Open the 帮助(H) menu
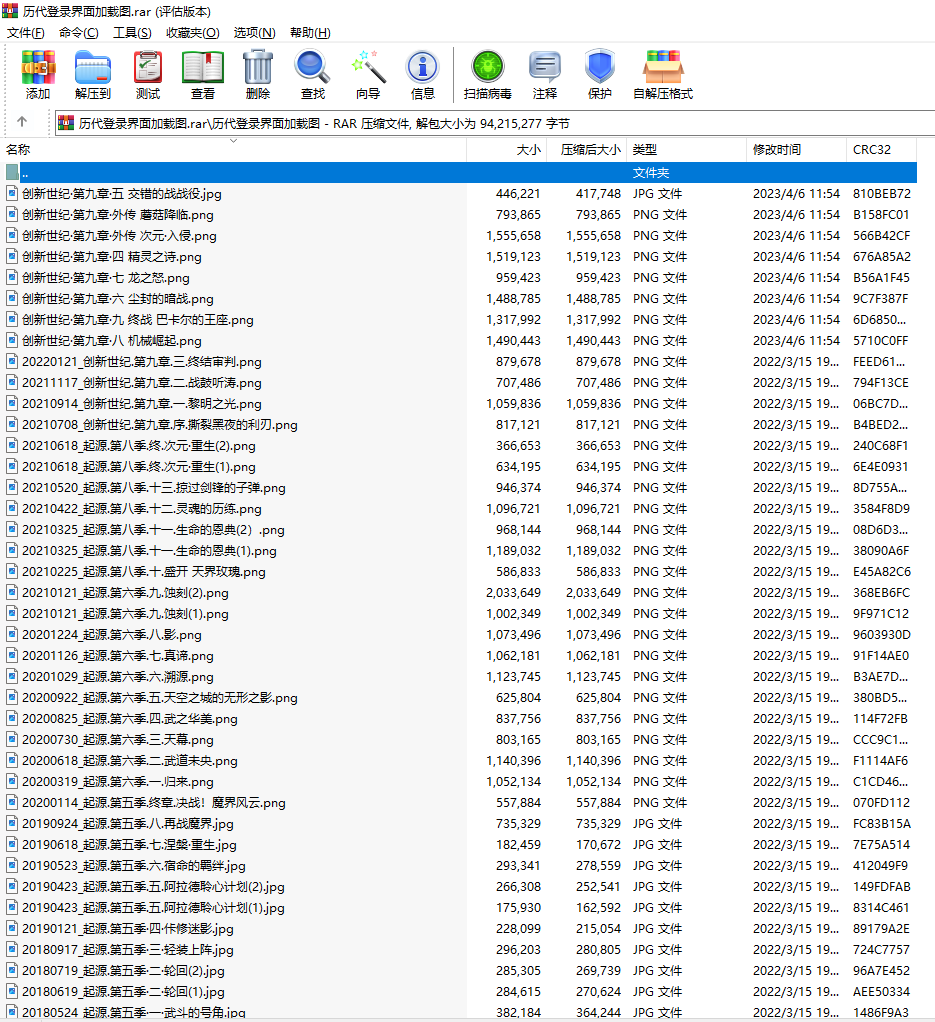Viewport: 935px width, 1022px height. 310,33
